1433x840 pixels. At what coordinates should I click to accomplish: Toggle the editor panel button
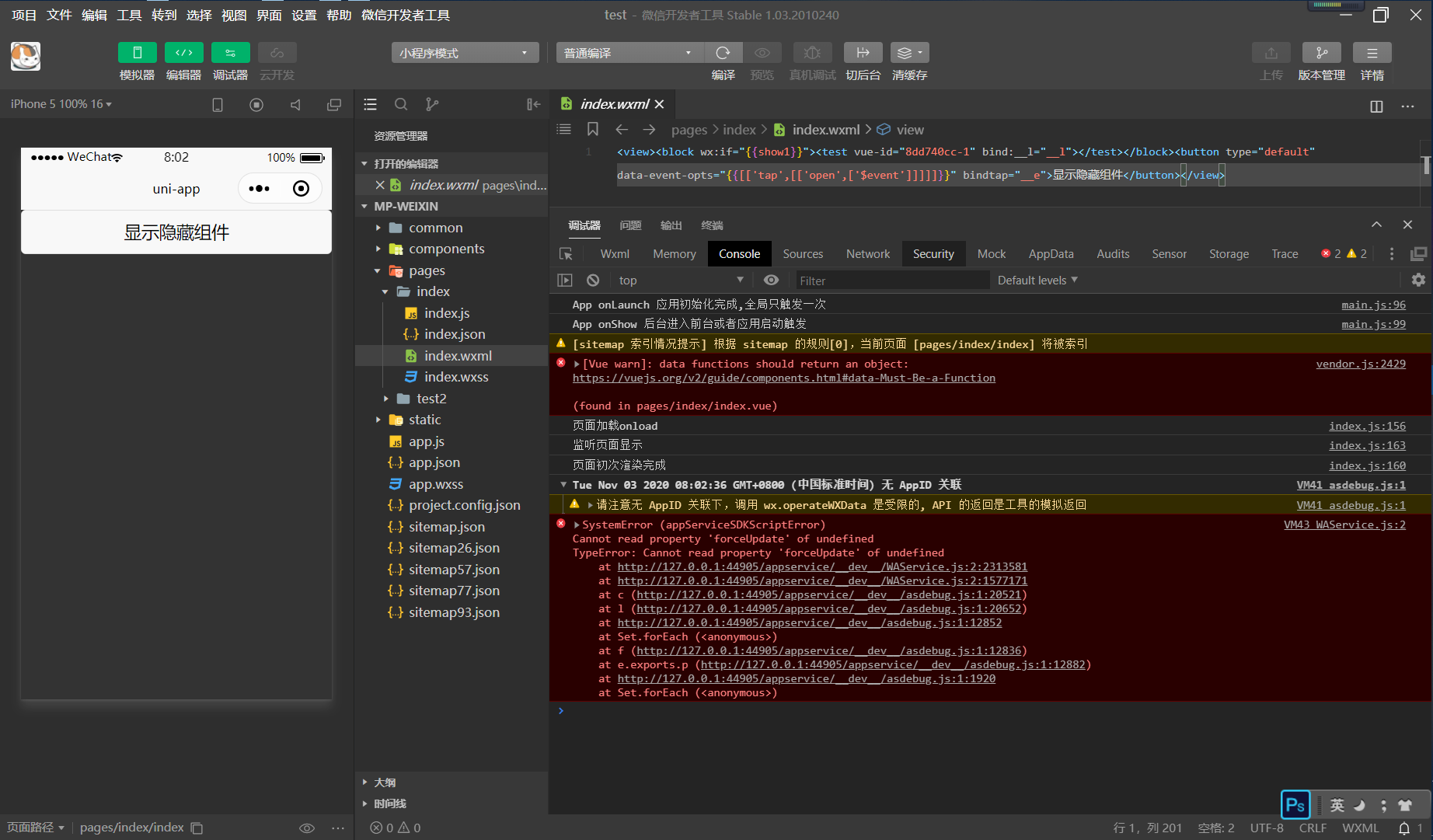[x=183, y=53]
